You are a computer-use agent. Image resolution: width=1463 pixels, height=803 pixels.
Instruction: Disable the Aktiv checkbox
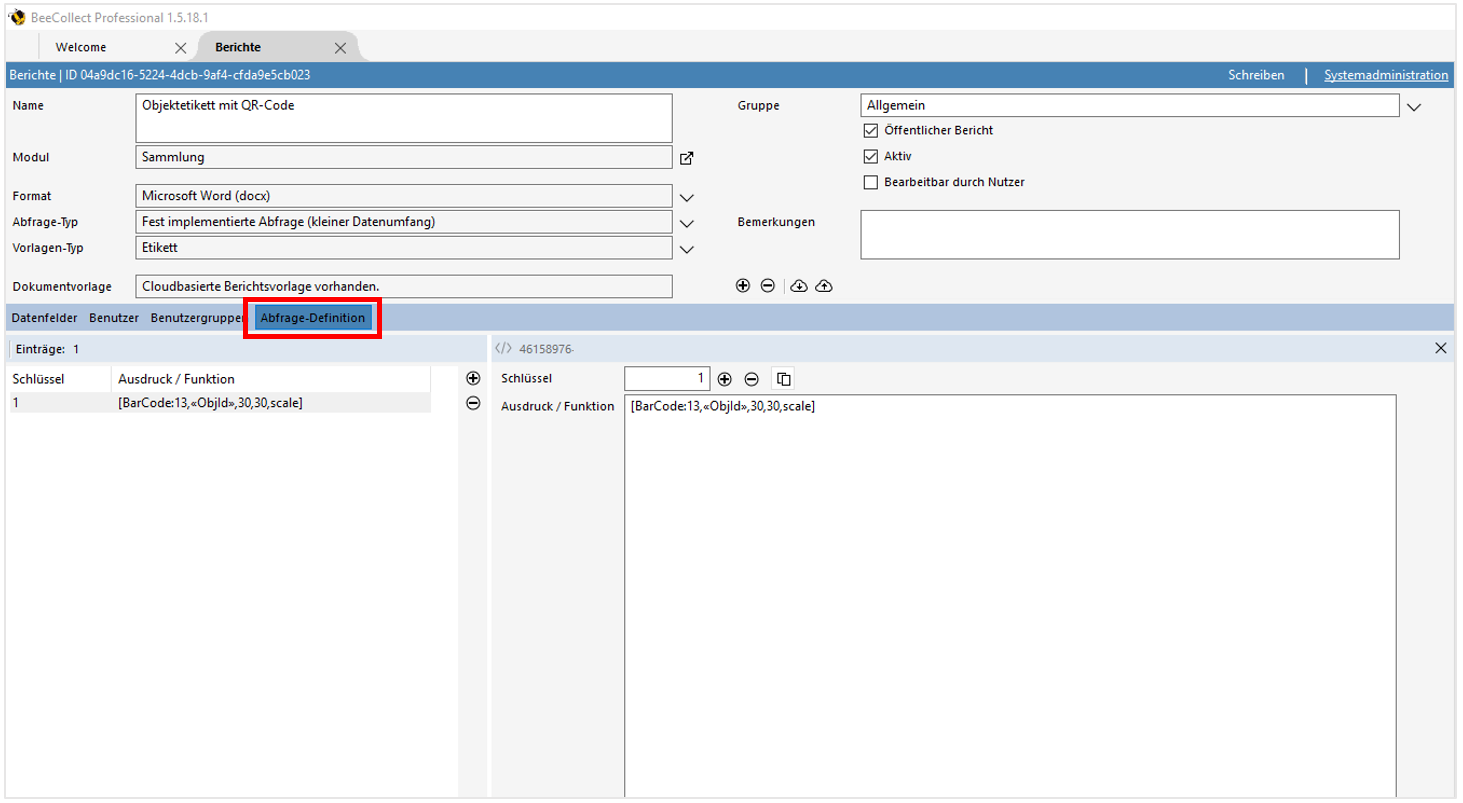pyautogui.click(x=870, y=156)
